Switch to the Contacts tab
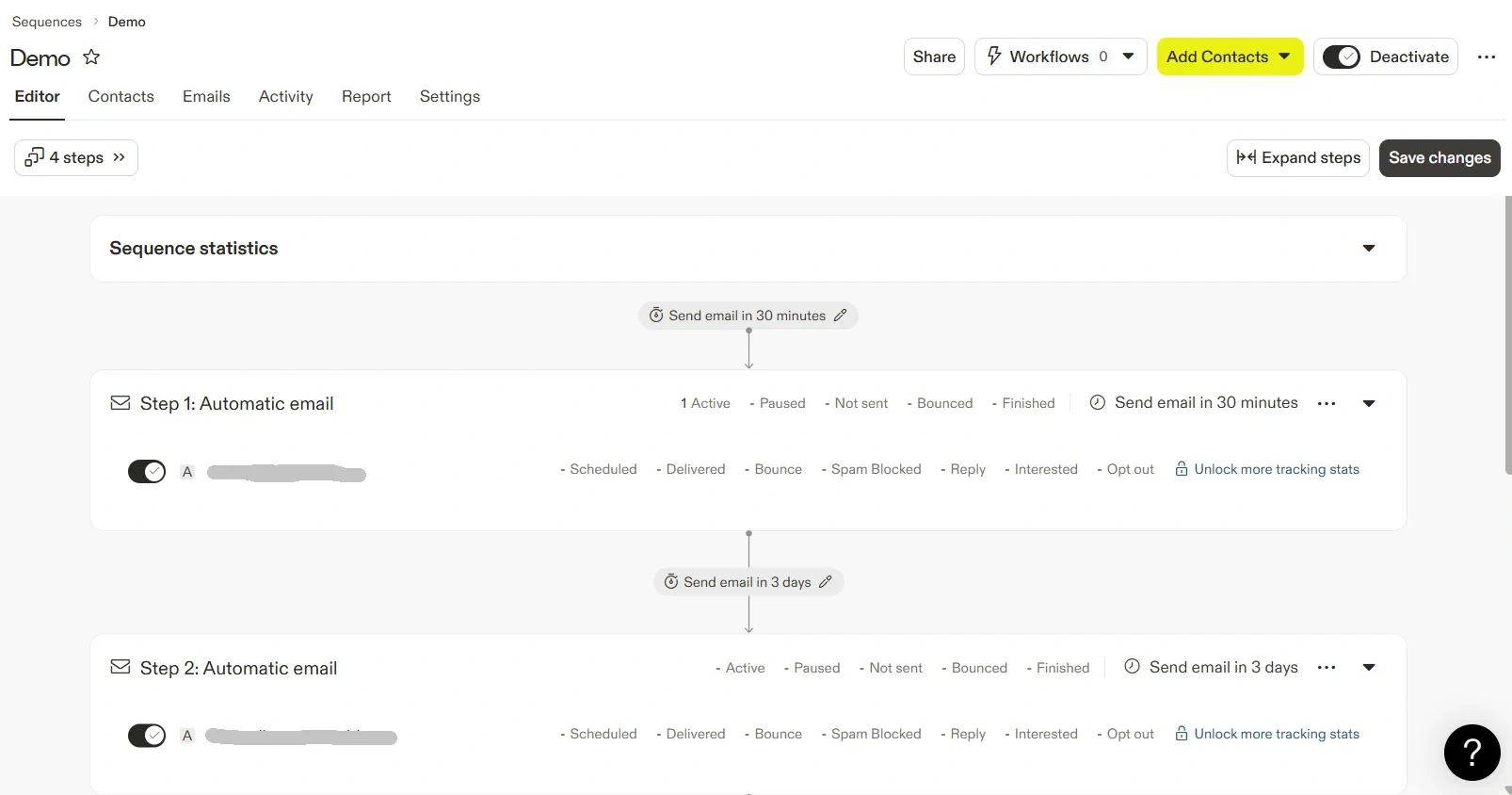The height and width of the screenshot is (795, 1512). pyautogui.click(x=121, y=96)
